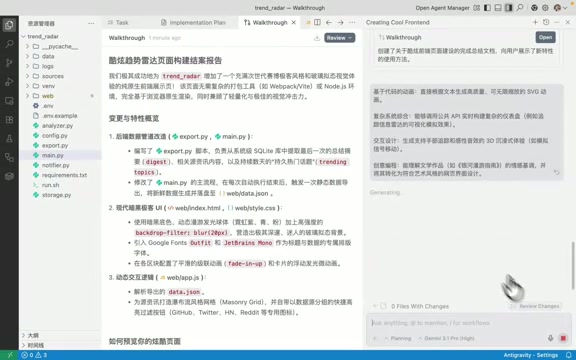Undo the user message with revert arrow
576x360 pixels.
pos(557,172)
